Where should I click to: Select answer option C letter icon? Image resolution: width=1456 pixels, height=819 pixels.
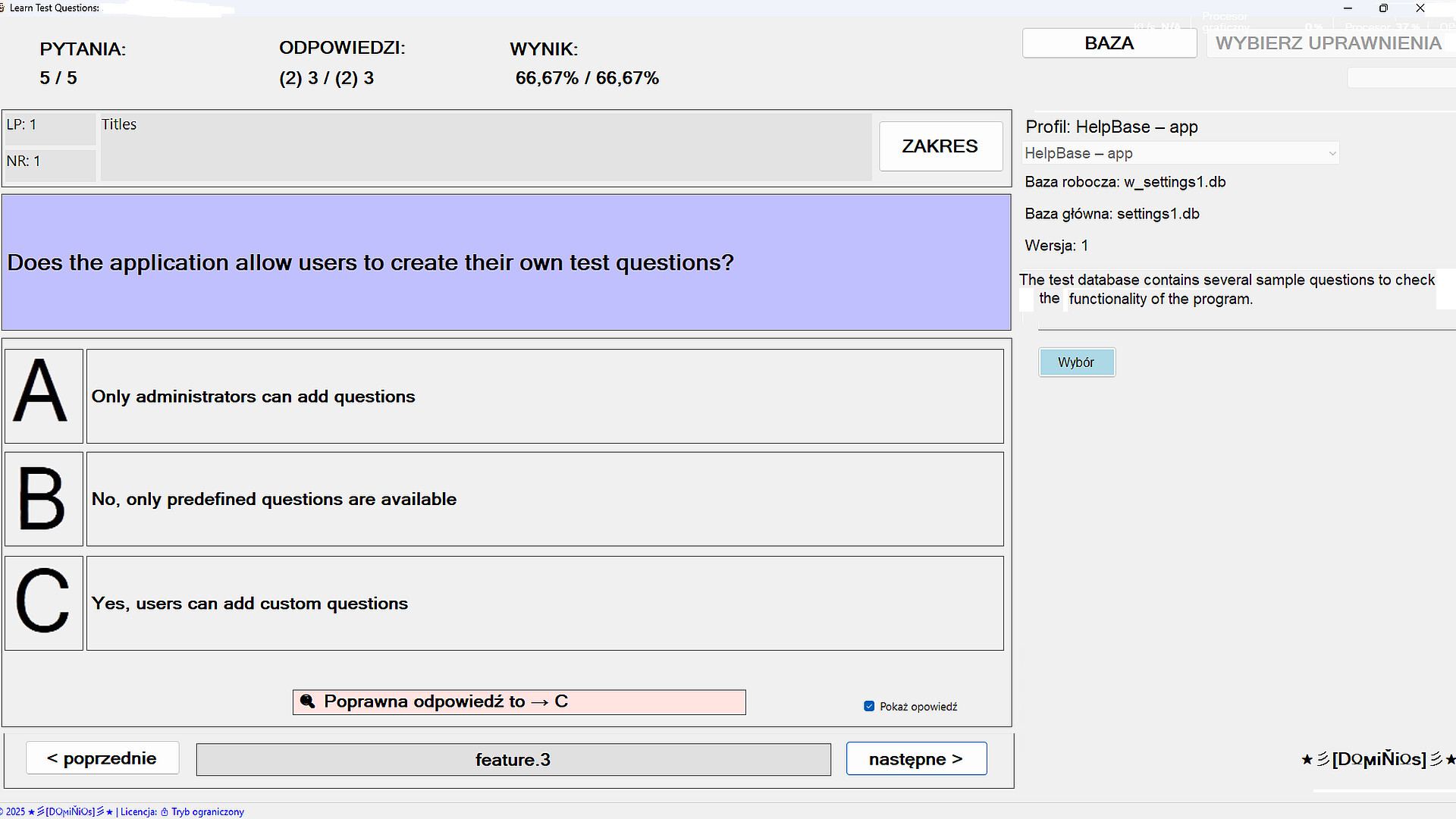(43, 602)
